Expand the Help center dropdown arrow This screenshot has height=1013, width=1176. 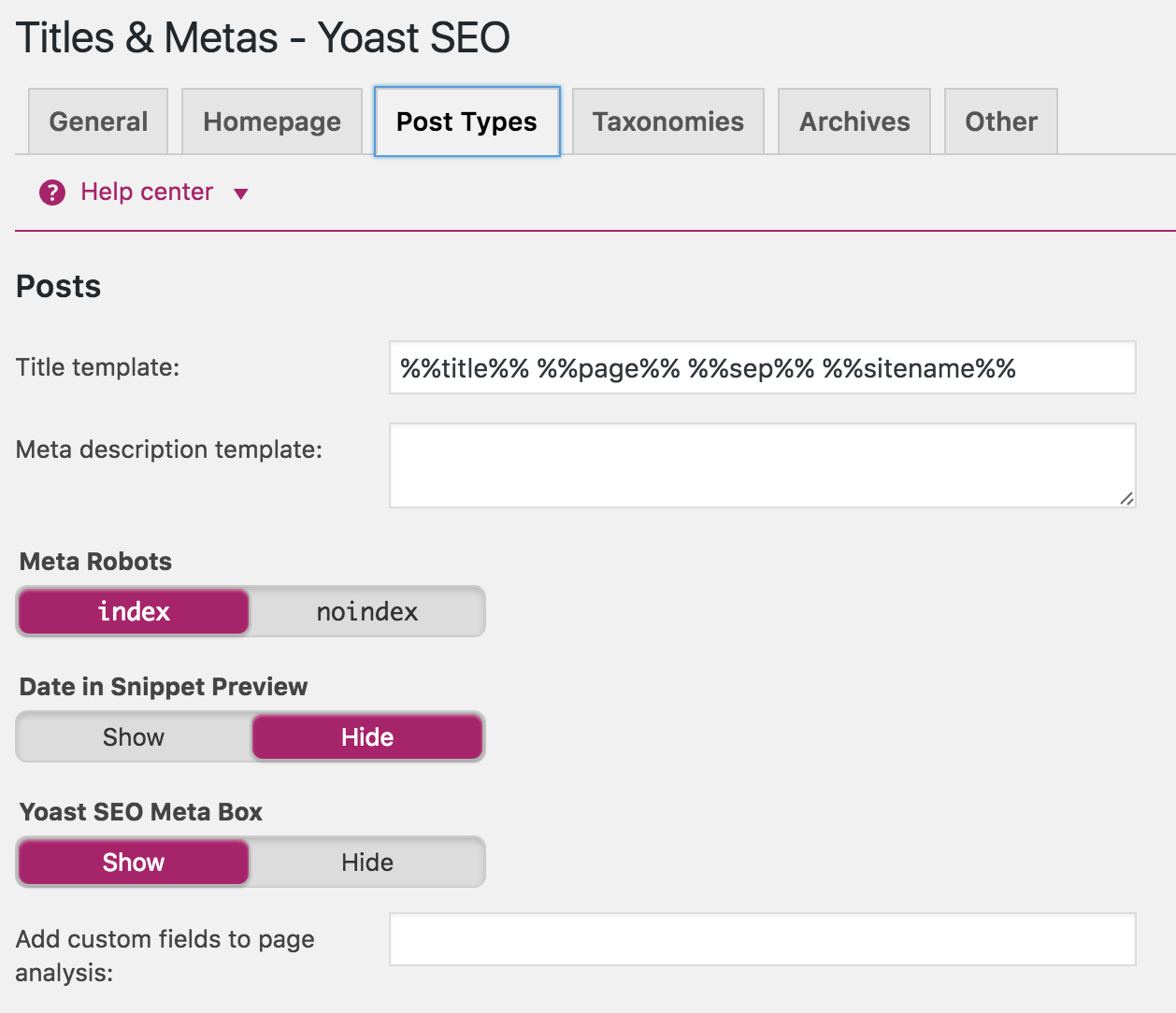[x=240, y=194]
